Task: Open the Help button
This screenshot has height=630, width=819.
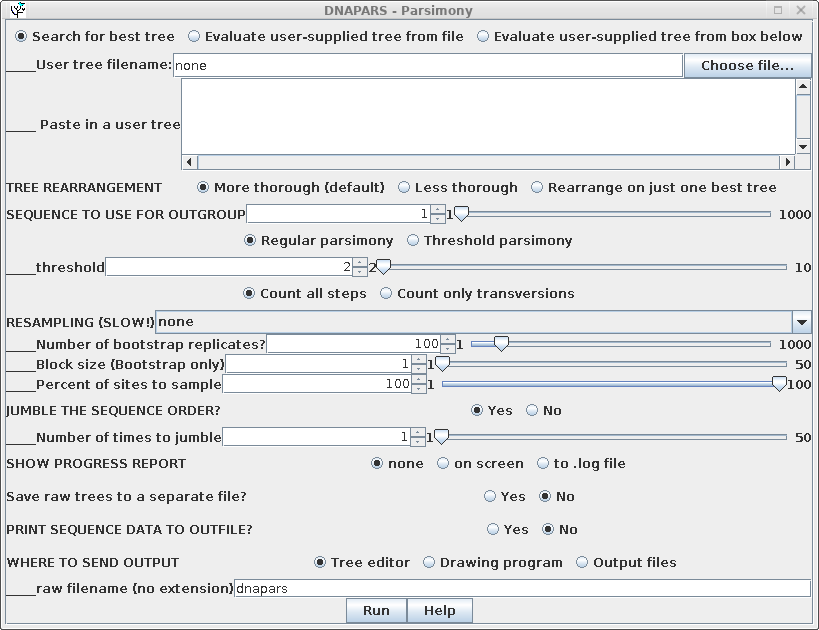Action: [439, 611]
